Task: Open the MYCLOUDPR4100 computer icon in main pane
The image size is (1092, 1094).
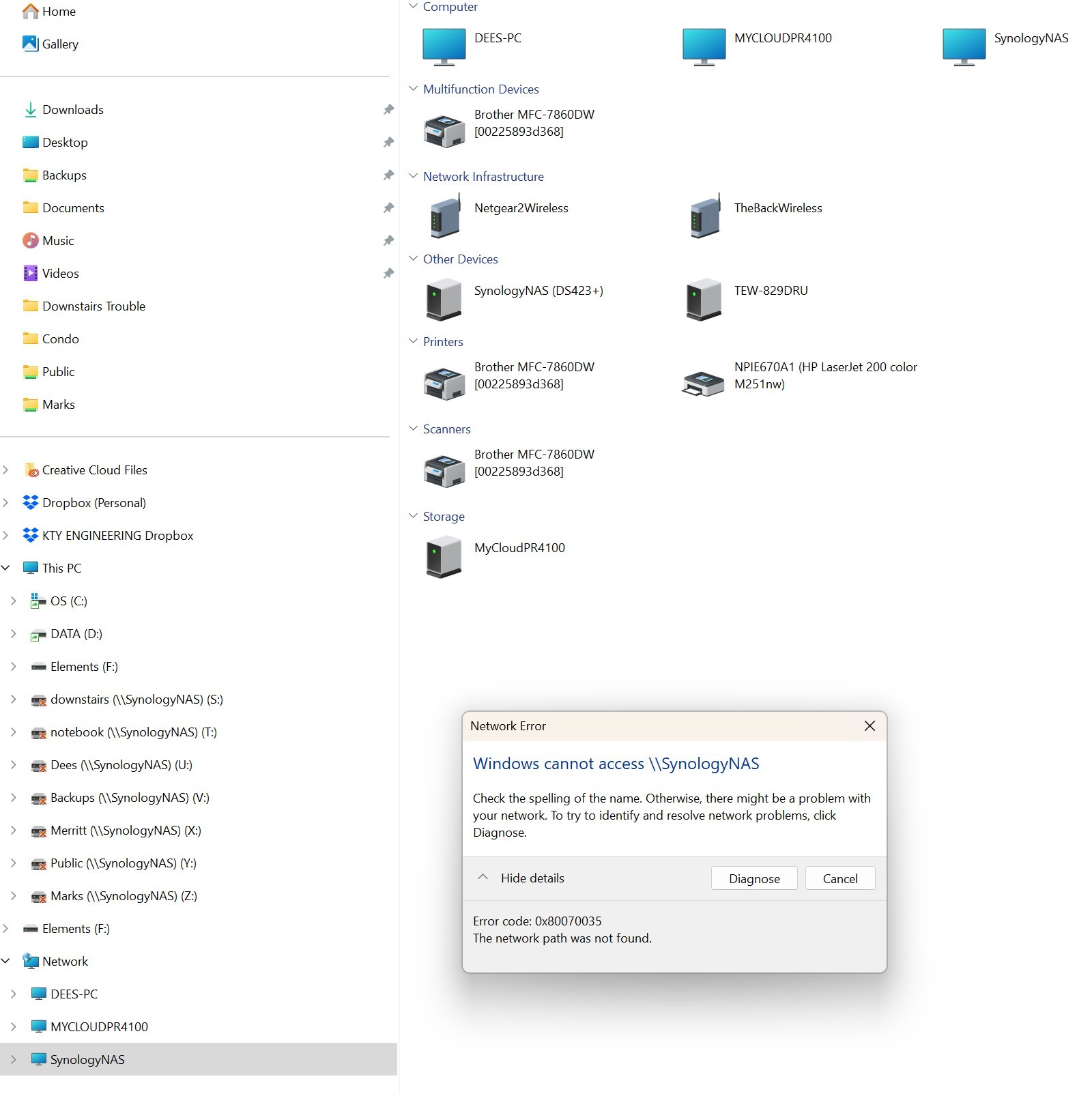Action: pyautogui.click(x=704, y=46)
